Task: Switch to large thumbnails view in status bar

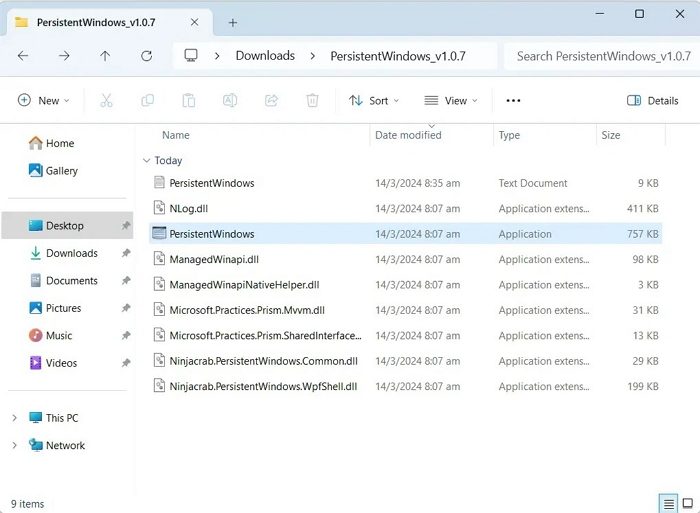Action: [x=687, y=503]
